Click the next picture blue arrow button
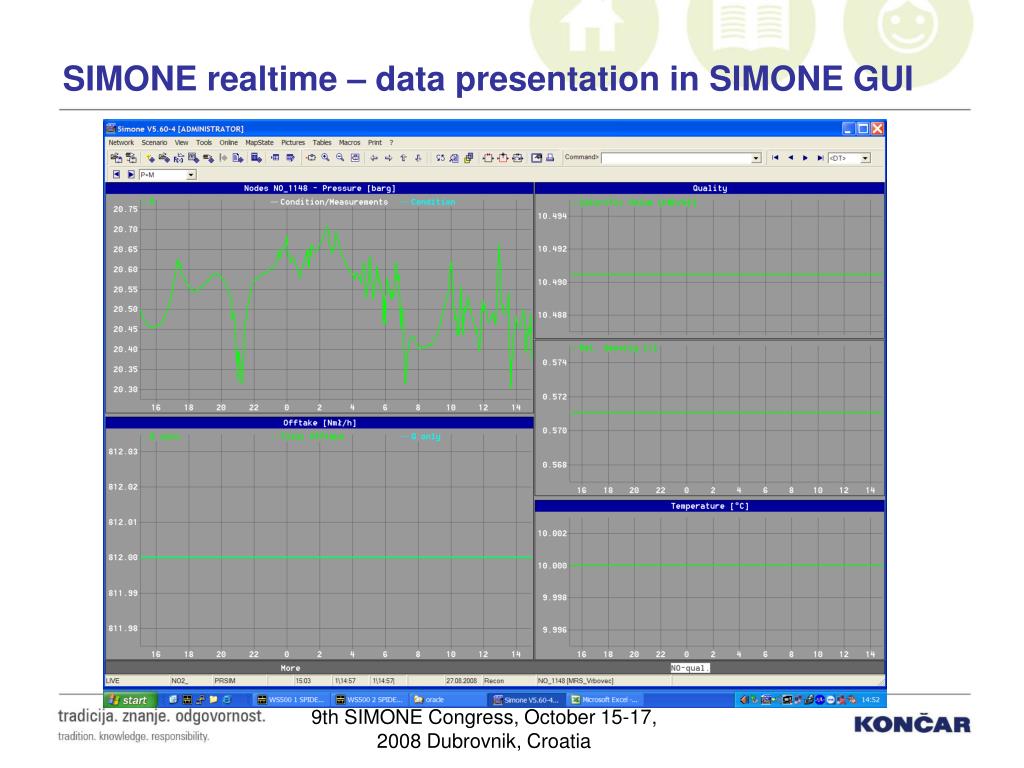 point(131,174)
